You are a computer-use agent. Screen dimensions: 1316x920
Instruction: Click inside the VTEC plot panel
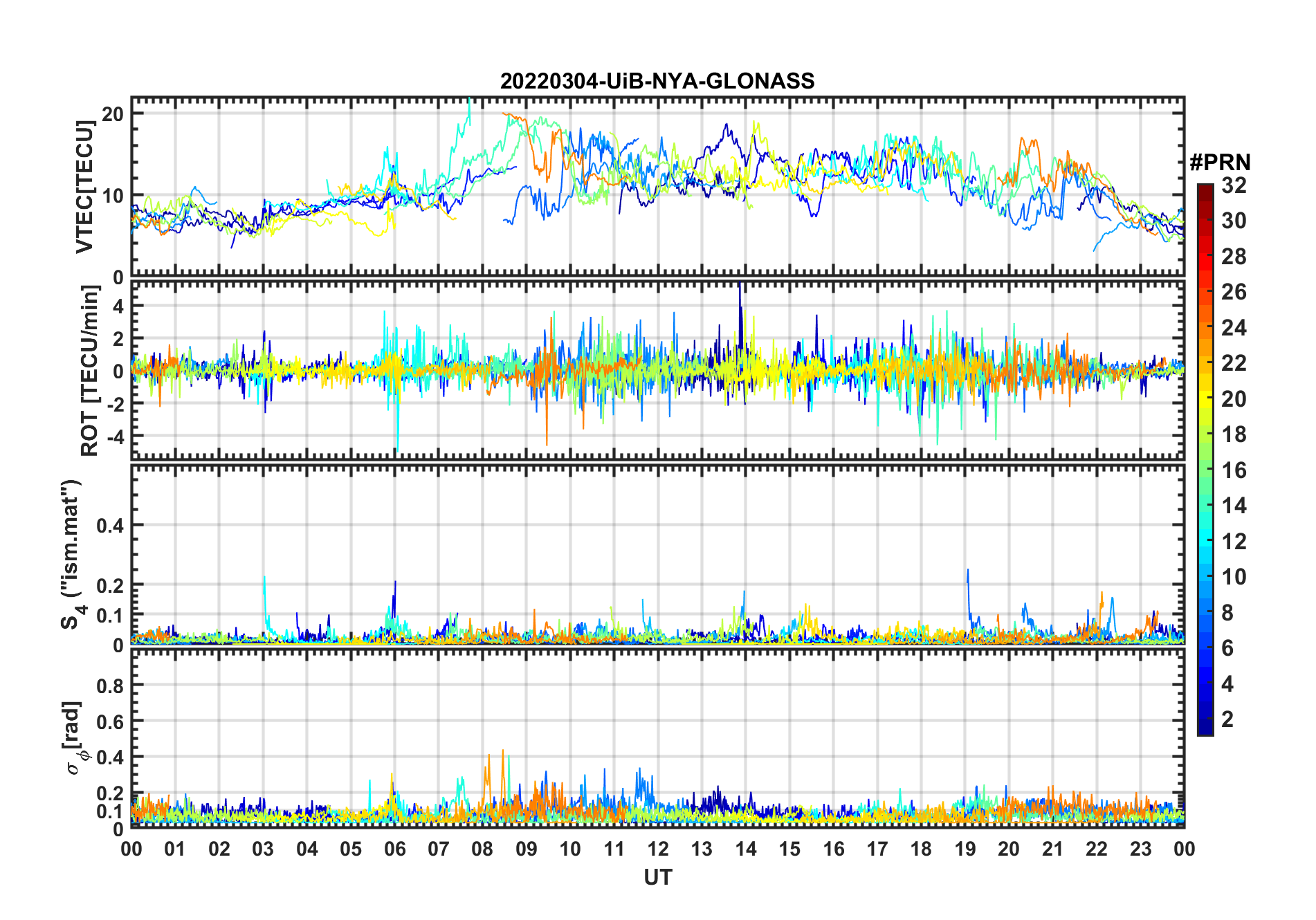[x=657, y=187]
